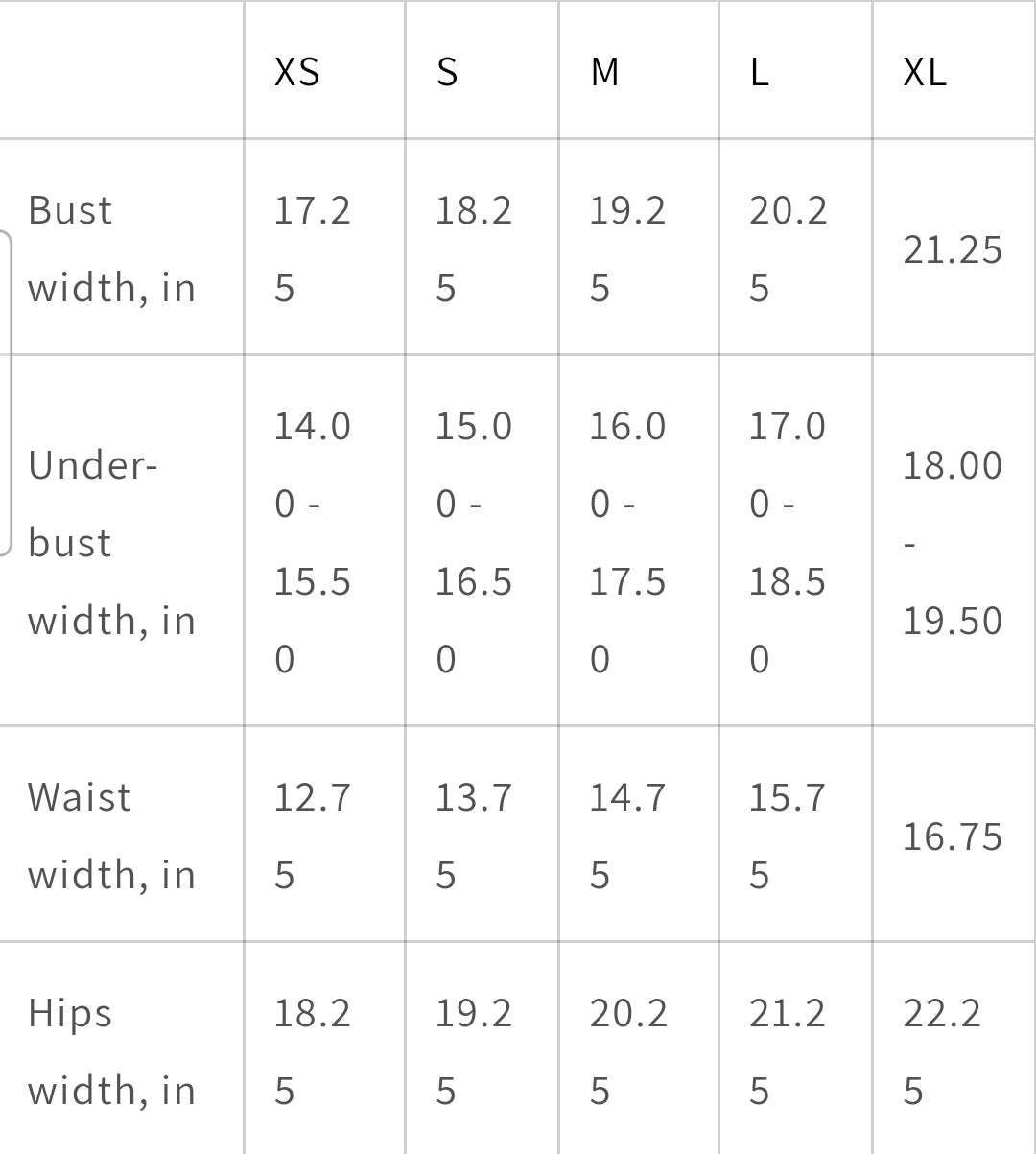
Task: Click the S hips width cell 19.25
Action: pyautogui.click(x=473, y=1051)
